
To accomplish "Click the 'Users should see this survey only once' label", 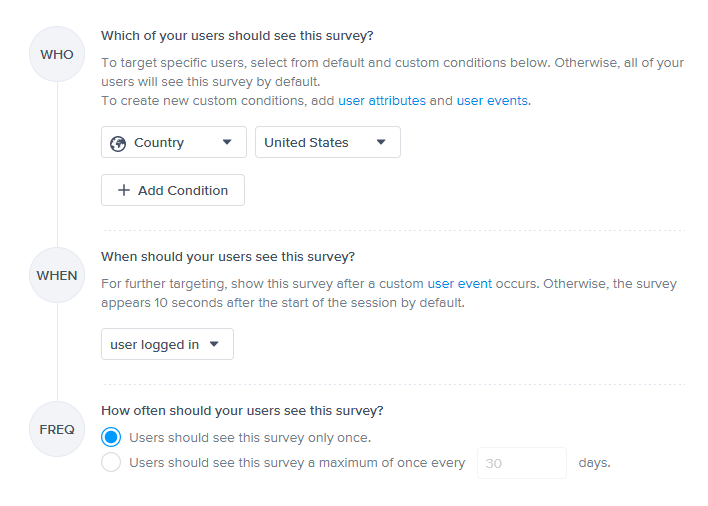I will 250,437.
